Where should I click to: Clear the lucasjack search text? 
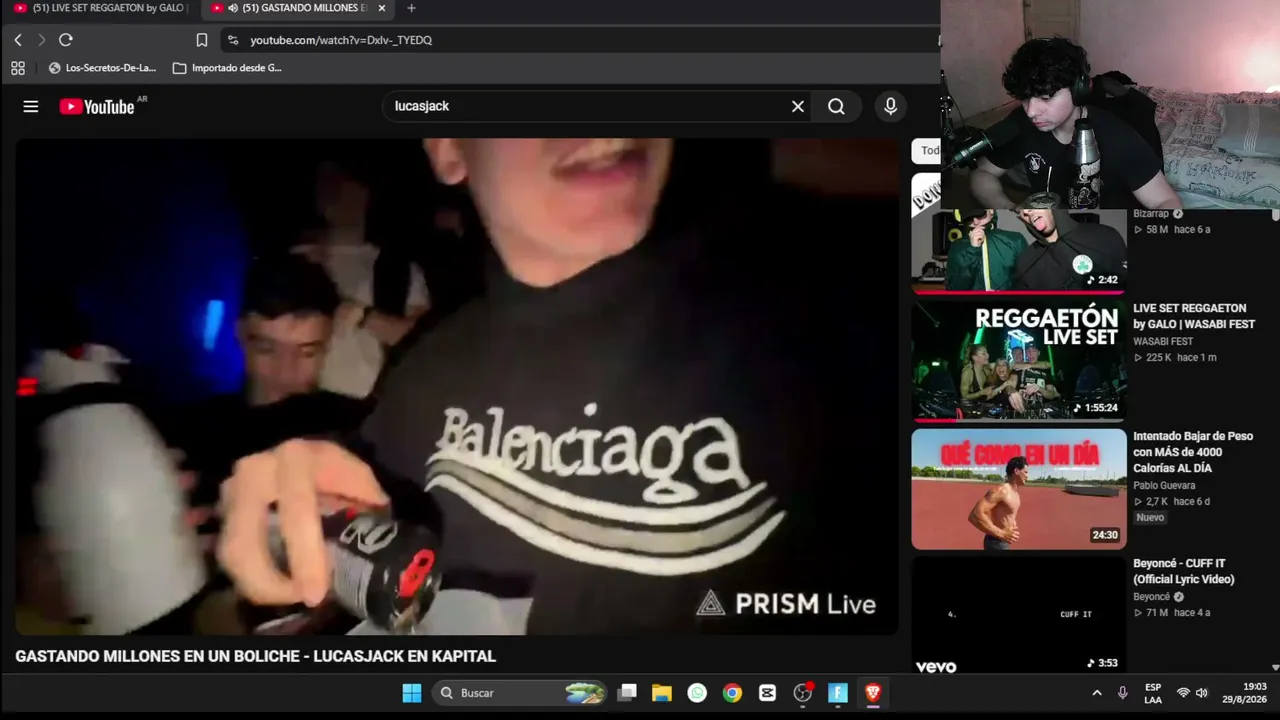(x=798, y=106)
